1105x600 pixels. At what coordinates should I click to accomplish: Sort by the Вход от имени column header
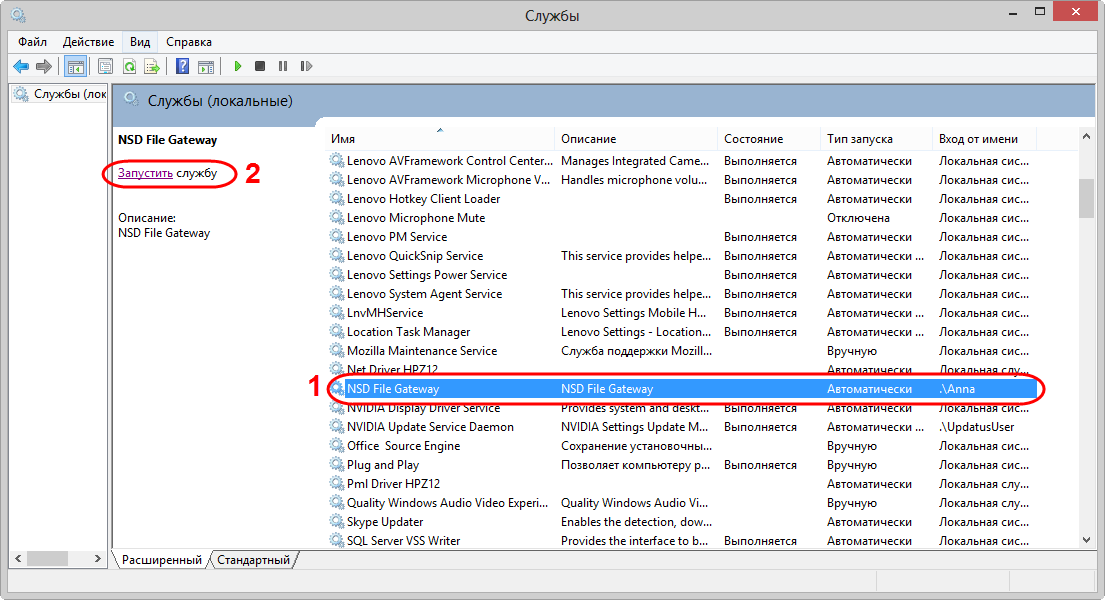(984, 139)
